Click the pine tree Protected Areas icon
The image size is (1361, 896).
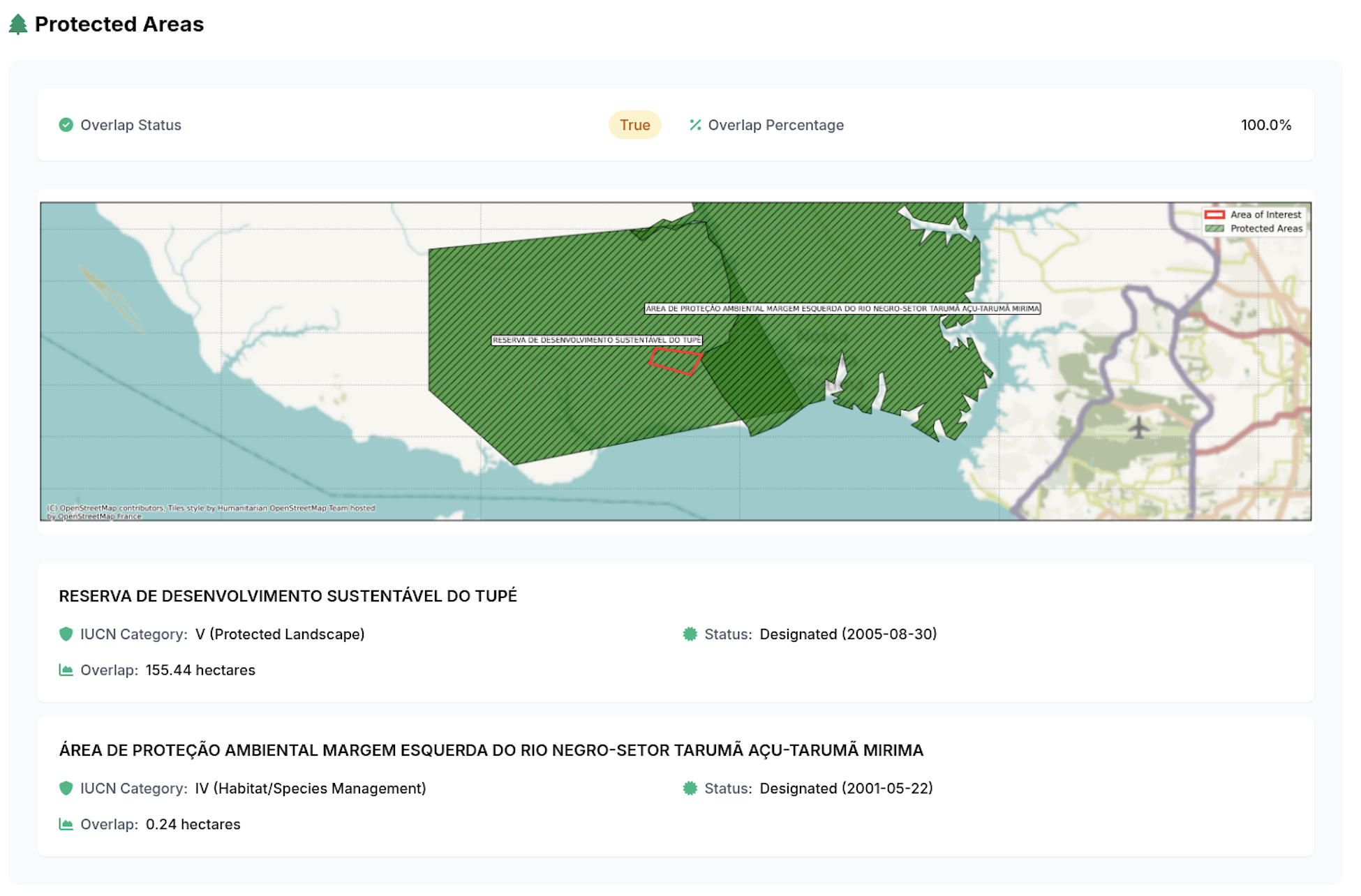click(x=17, y=24)
